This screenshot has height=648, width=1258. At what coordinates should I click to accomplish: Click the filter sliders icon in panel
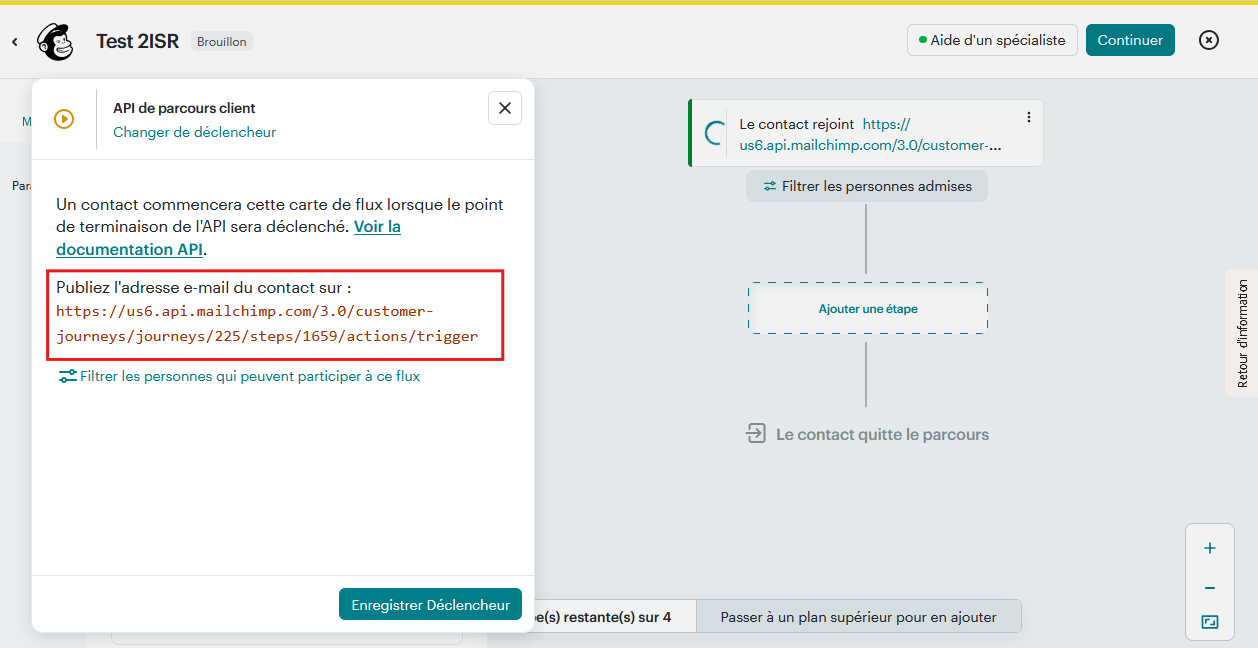67,376
